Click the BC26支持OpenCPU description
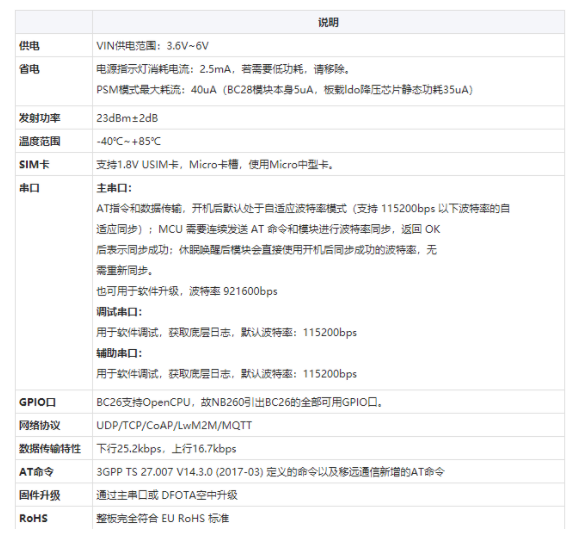This screenshot has width=576, height=553. pos(240,402)
